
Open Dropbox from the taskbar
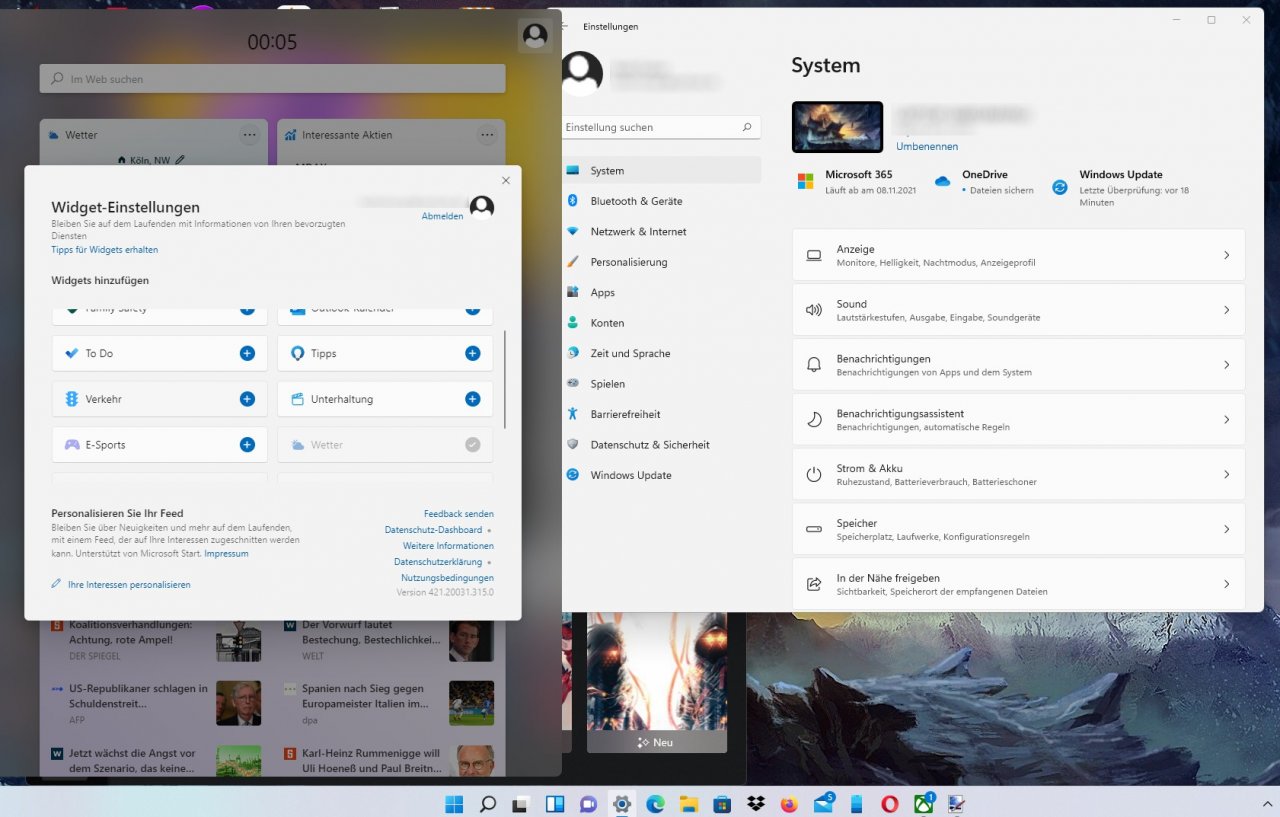pos(756,803)
